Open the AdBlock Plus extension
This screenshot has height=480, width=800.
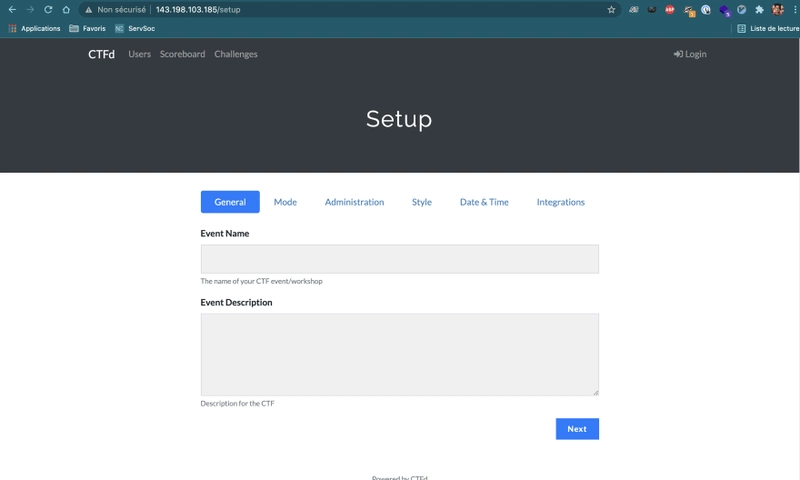[x=670, y=9]
